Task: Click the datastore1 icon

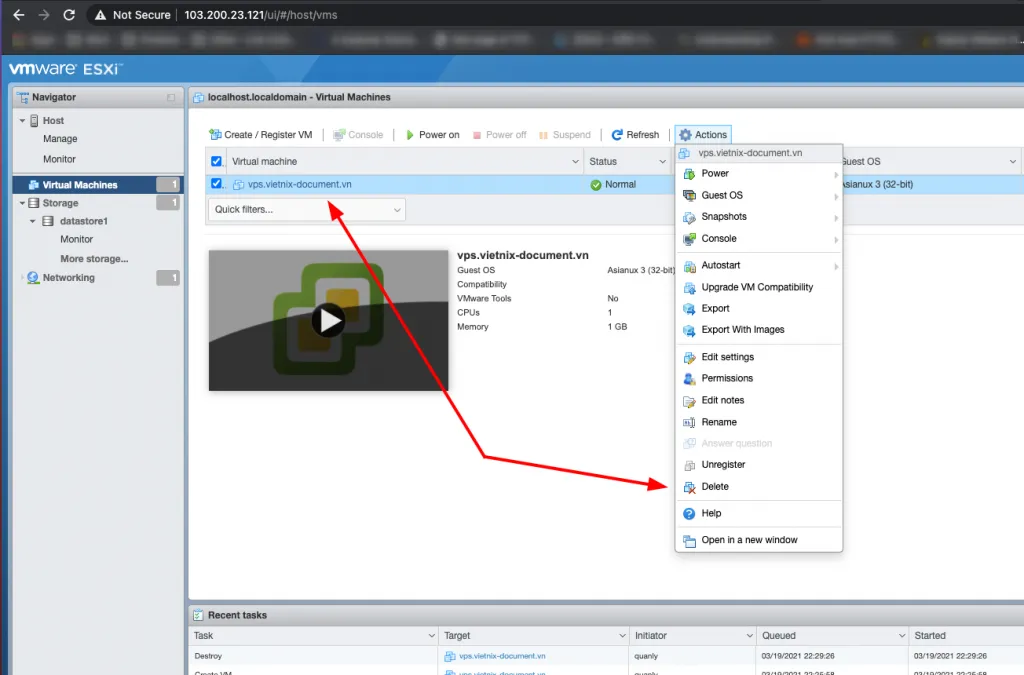Action: pyautogui.click(x=48, y=221)
